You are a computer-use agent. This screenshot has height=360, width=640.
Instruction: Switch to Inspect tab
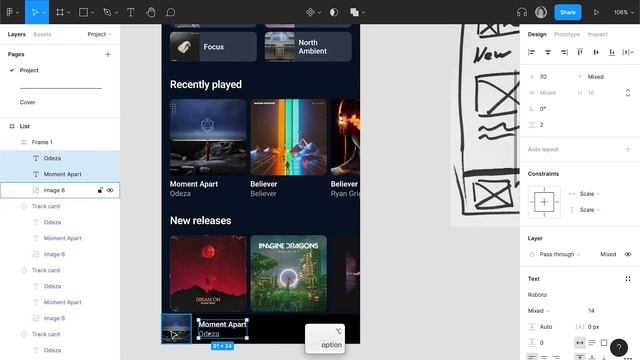click(x=598, y=34)
